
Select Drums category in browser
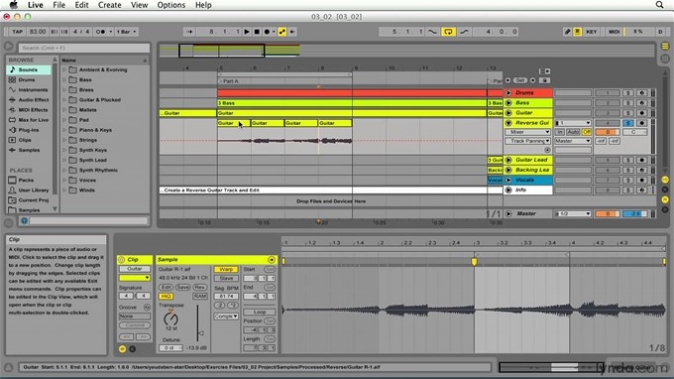(27, 80)
